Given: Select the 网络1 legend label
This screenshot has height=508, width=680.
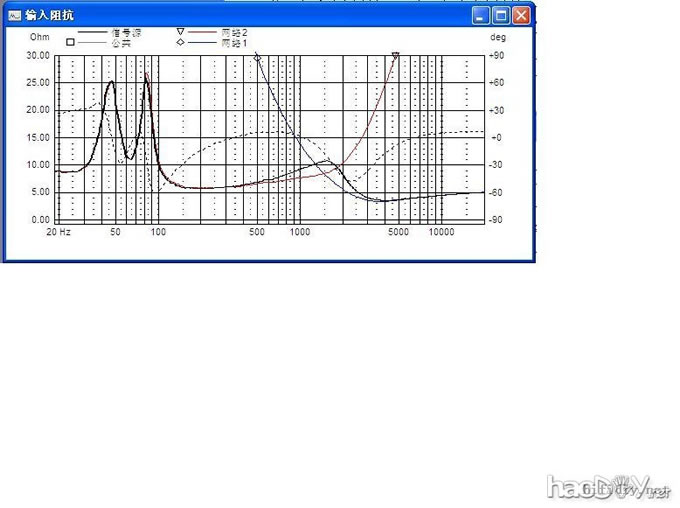Looking at the screenshot, I should pos(233,43).
